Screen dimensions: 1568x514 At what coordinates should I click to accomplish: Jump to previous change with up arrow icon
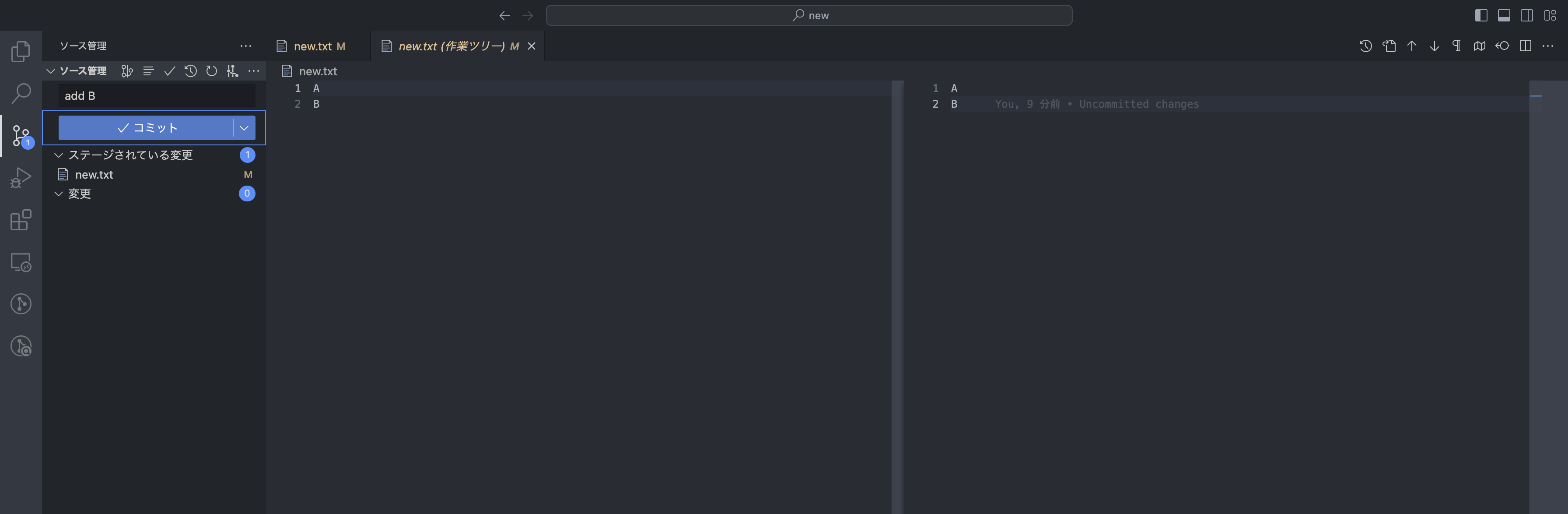pos(1411,46)
